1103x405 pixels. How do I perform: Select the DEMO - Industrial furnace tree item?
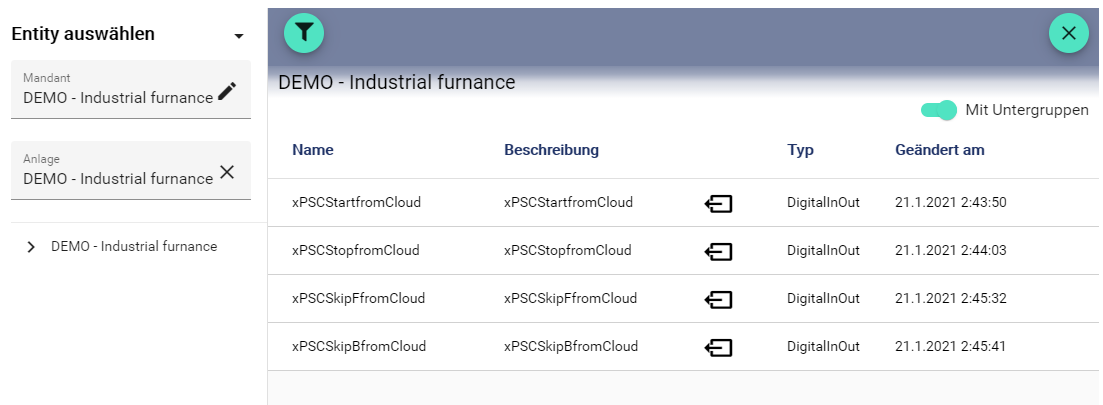(134, 246)
